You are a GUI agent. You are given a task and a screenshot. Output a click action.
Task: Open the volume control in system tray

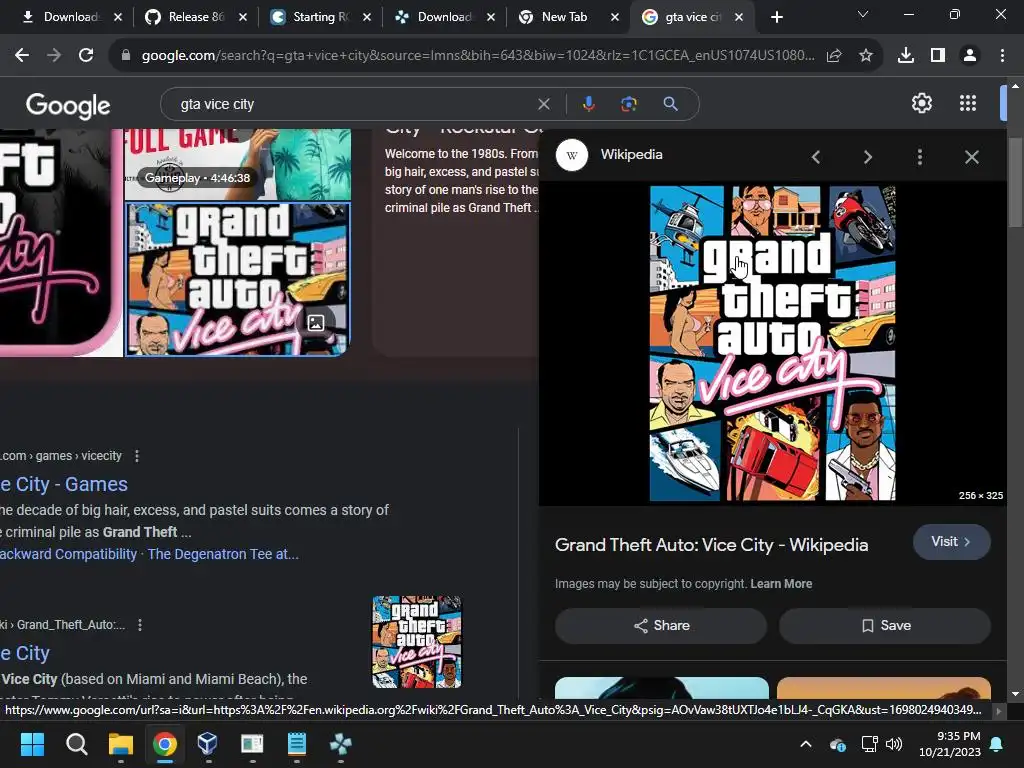point(893,744)
